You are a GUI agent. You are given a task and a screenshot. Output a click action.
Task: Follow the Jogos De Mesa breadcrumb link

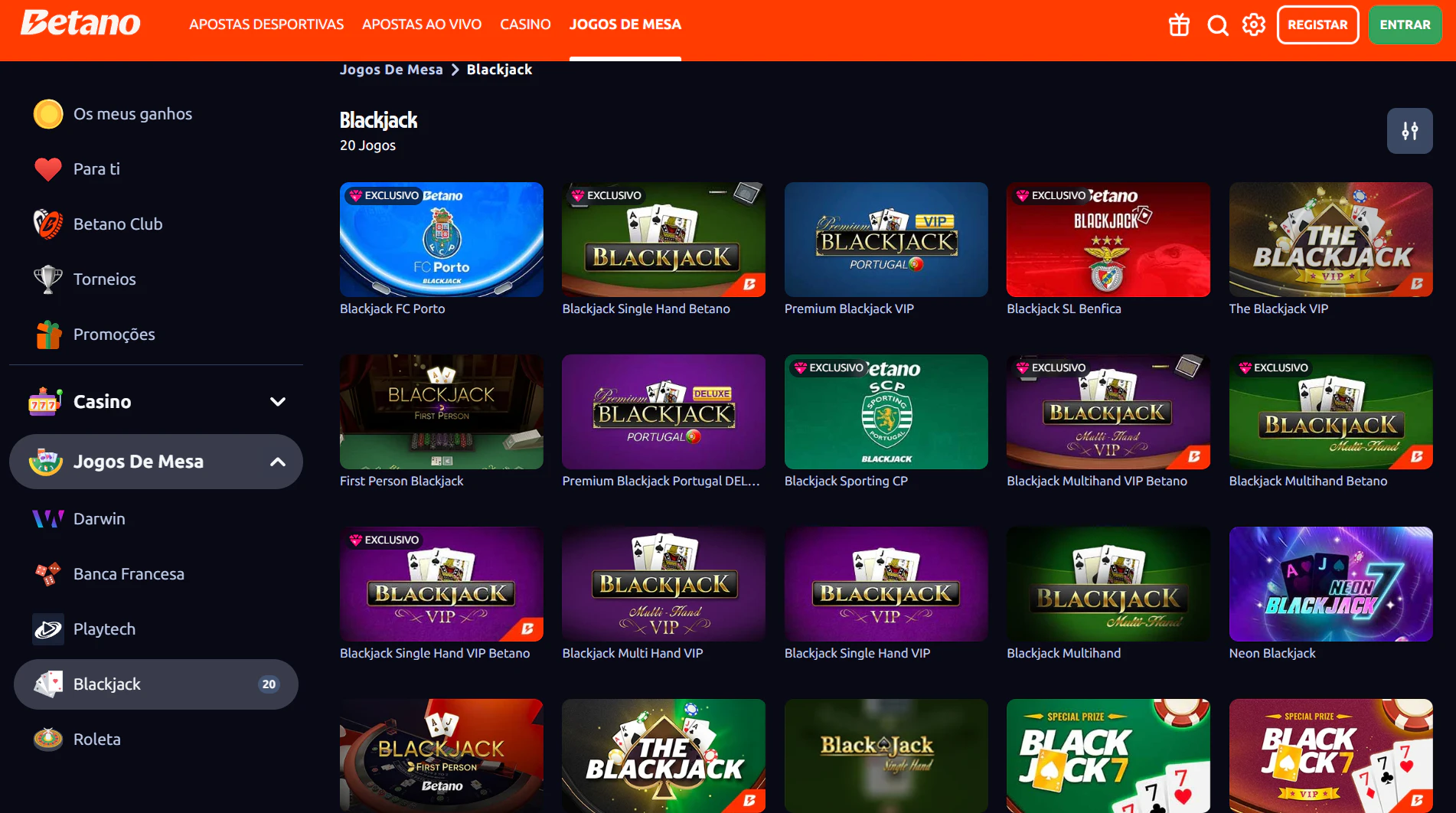point(391,70)
